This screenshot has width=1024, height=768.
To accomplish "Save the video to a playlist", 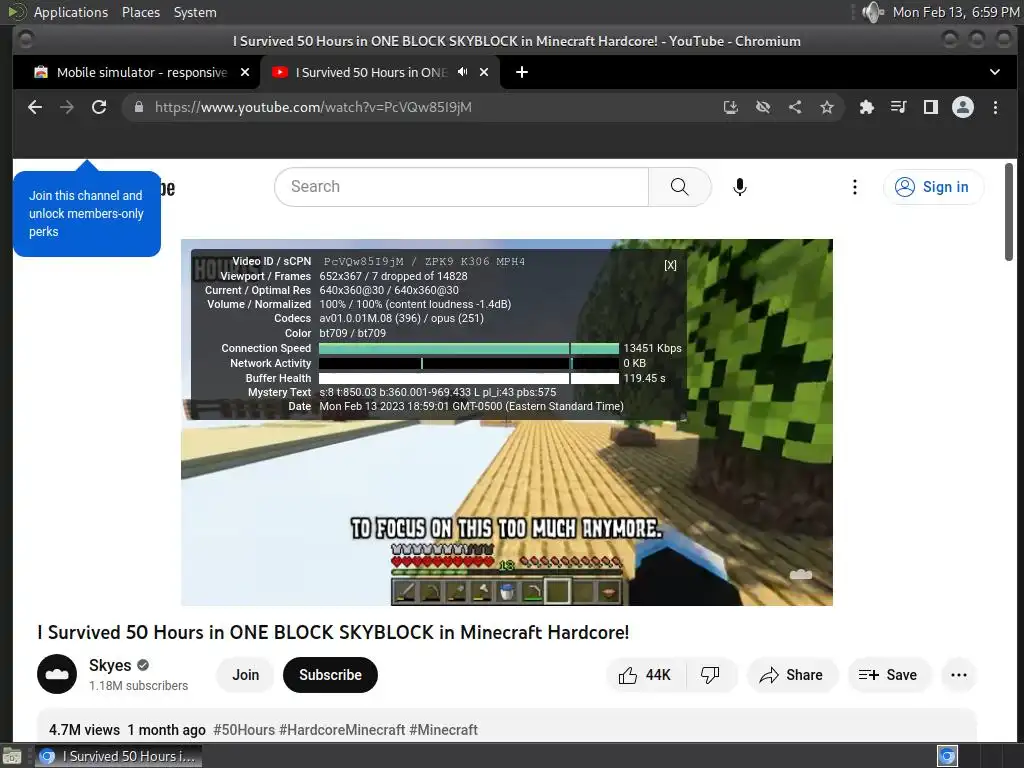I will [x=888, y=675].
